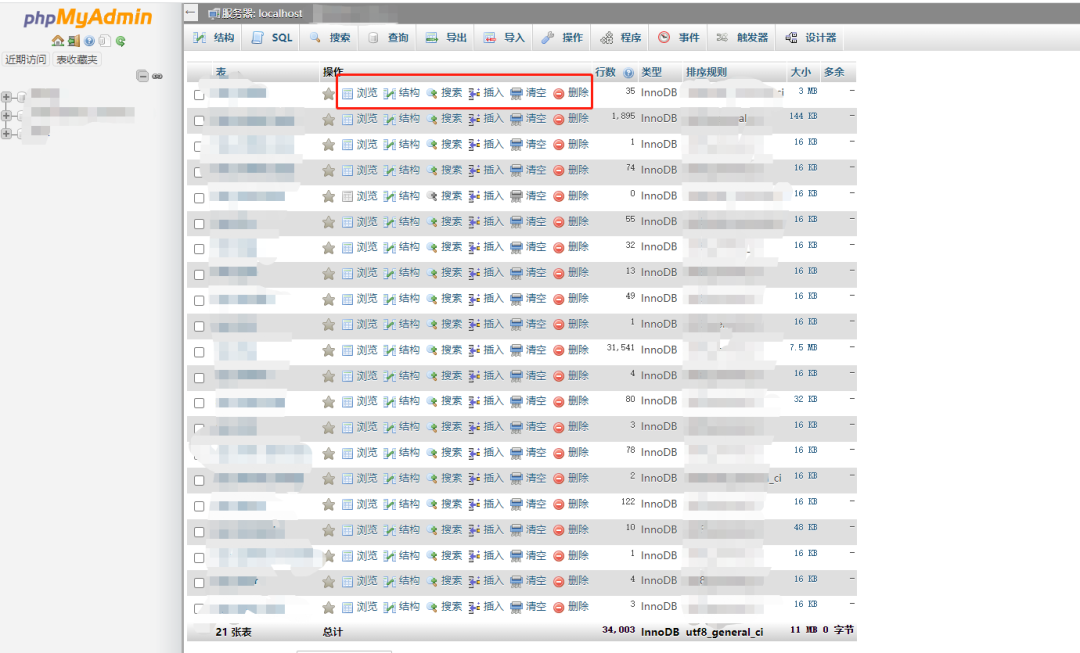1080x653 pixels.
Task: Click the collapse all minus icon in sidebar
Action: (x=143, y=76)
